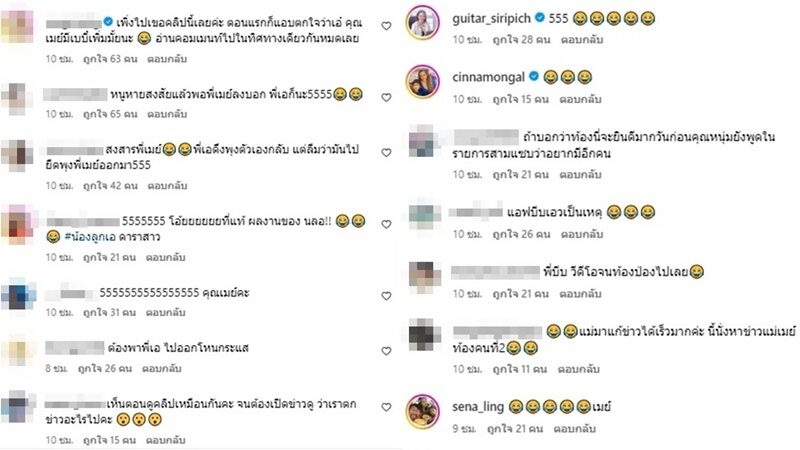This screenshot has width=800, height=450.
Task: Open guitar_siripich profile picture
Action: 422,22
